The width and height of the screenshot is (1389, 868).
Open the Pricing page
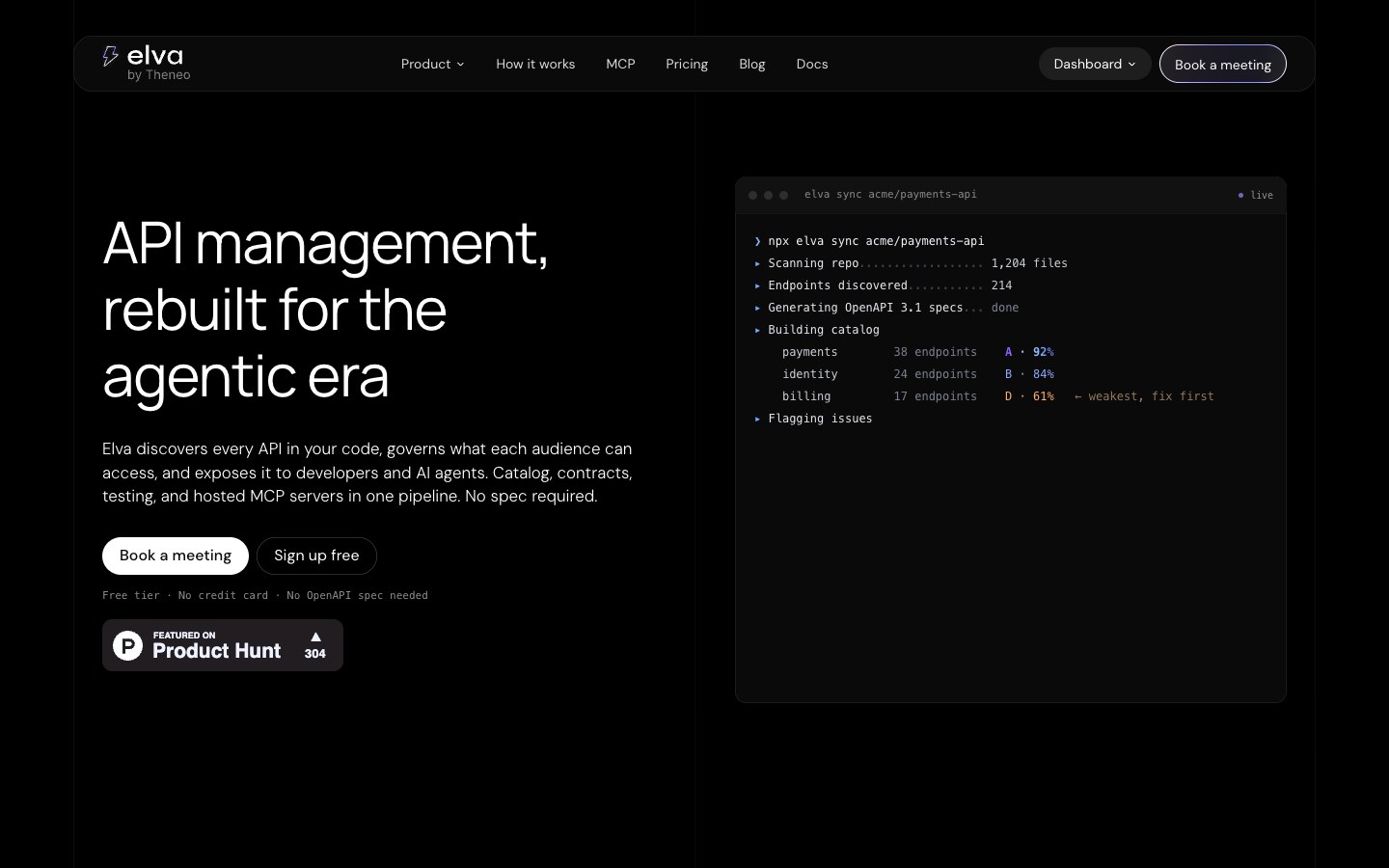click(x=687, y=64)
